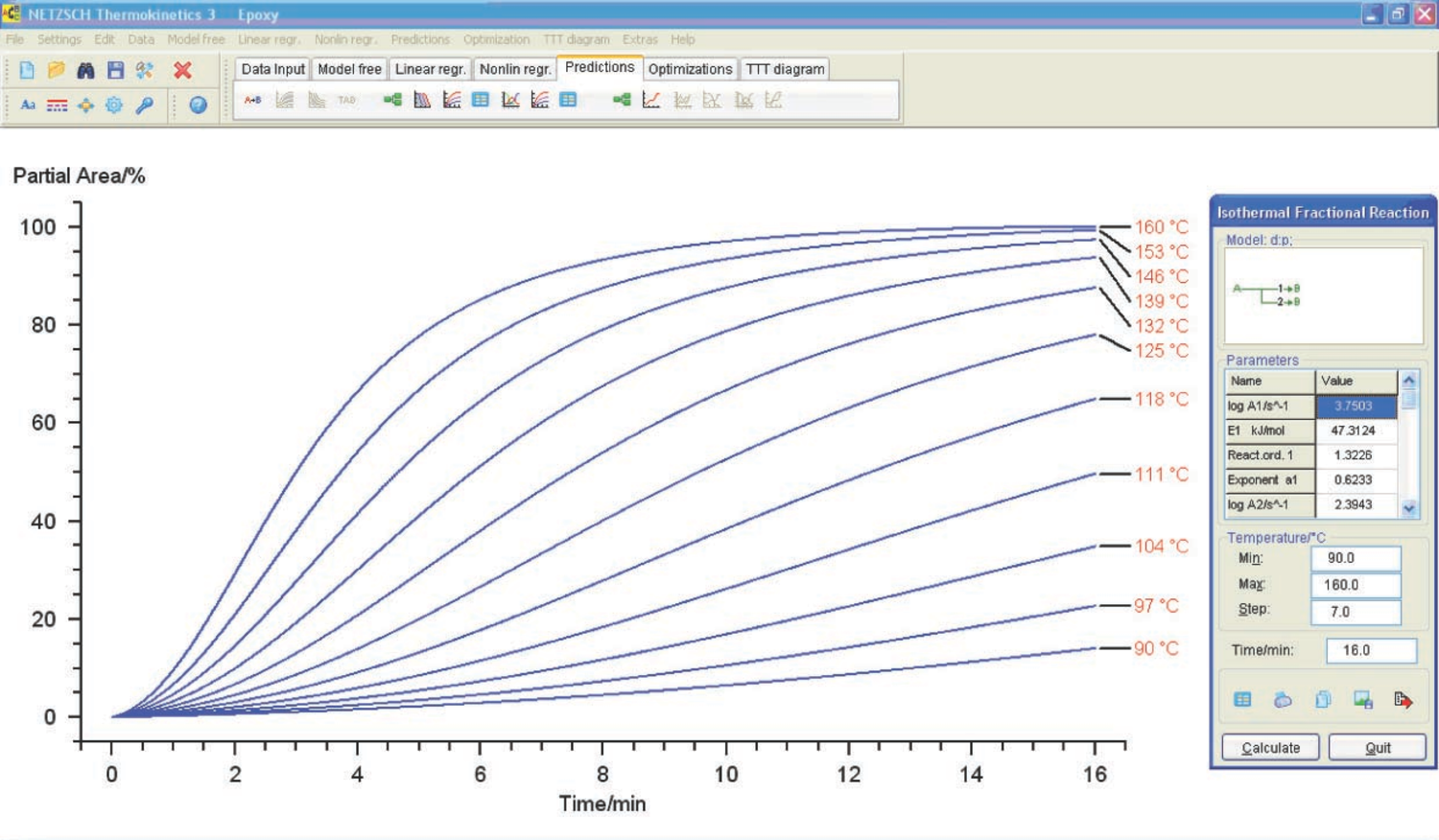Switch to the Model free tab
1439x840 pixels.
(349, 69)
